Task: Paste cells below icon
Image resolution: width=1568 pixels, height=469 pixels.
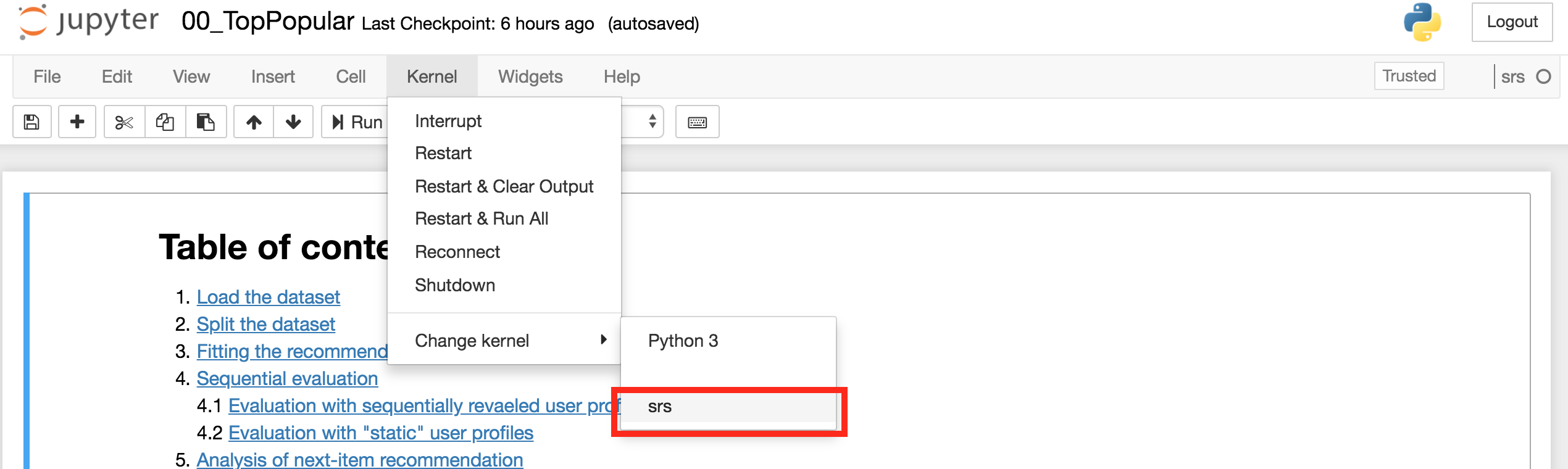Action: pos(206,122)
